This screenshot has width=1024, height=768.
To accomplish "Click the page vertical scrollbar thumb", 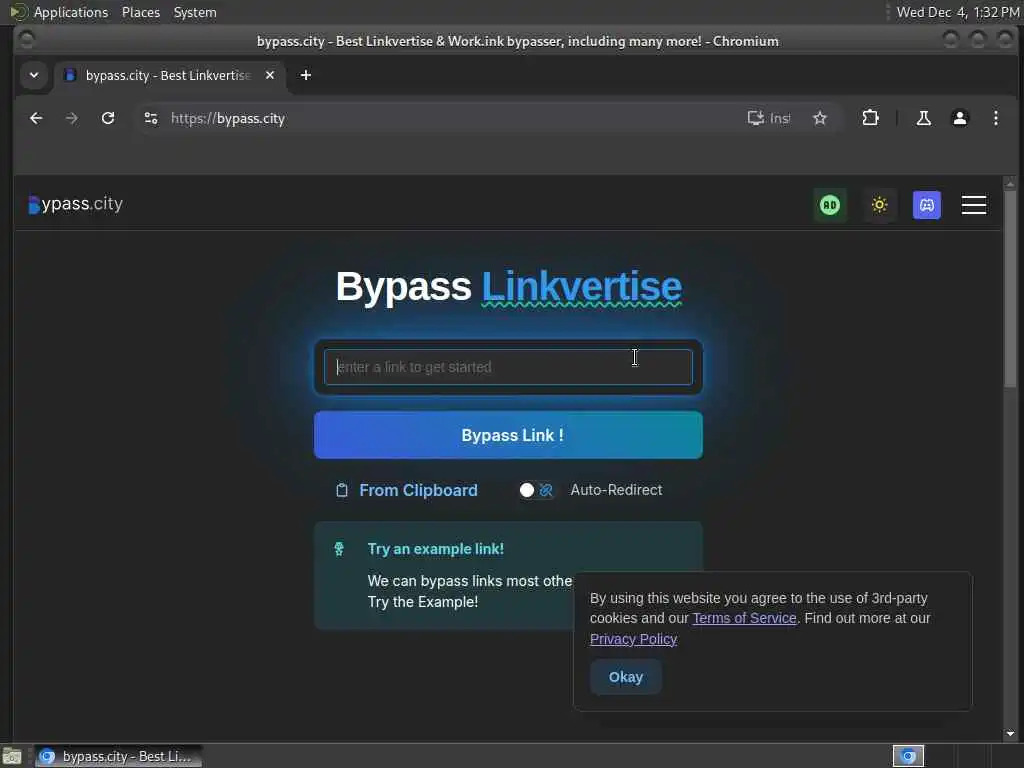I will click(x=1010, y=291).
